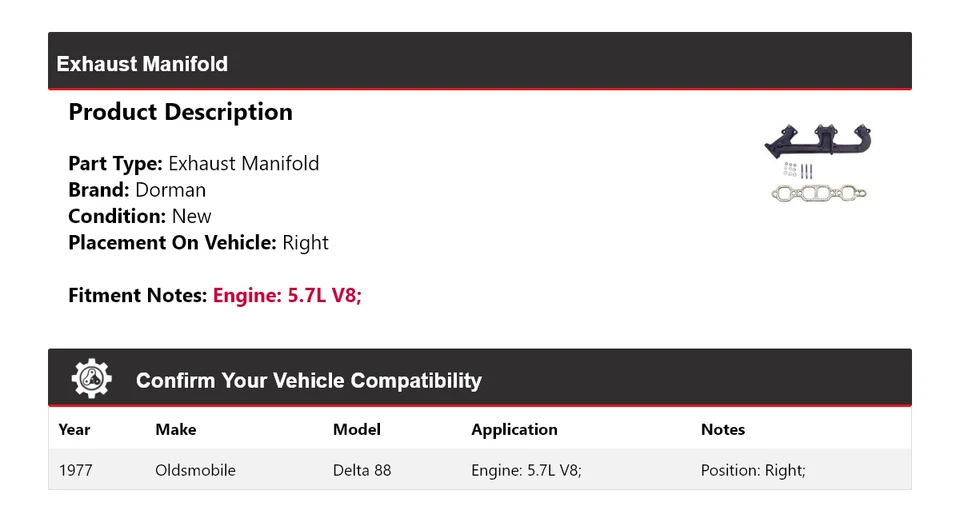Screen dimensions: 960x522
Task: Select the Application column header
Action: [514, 429]
